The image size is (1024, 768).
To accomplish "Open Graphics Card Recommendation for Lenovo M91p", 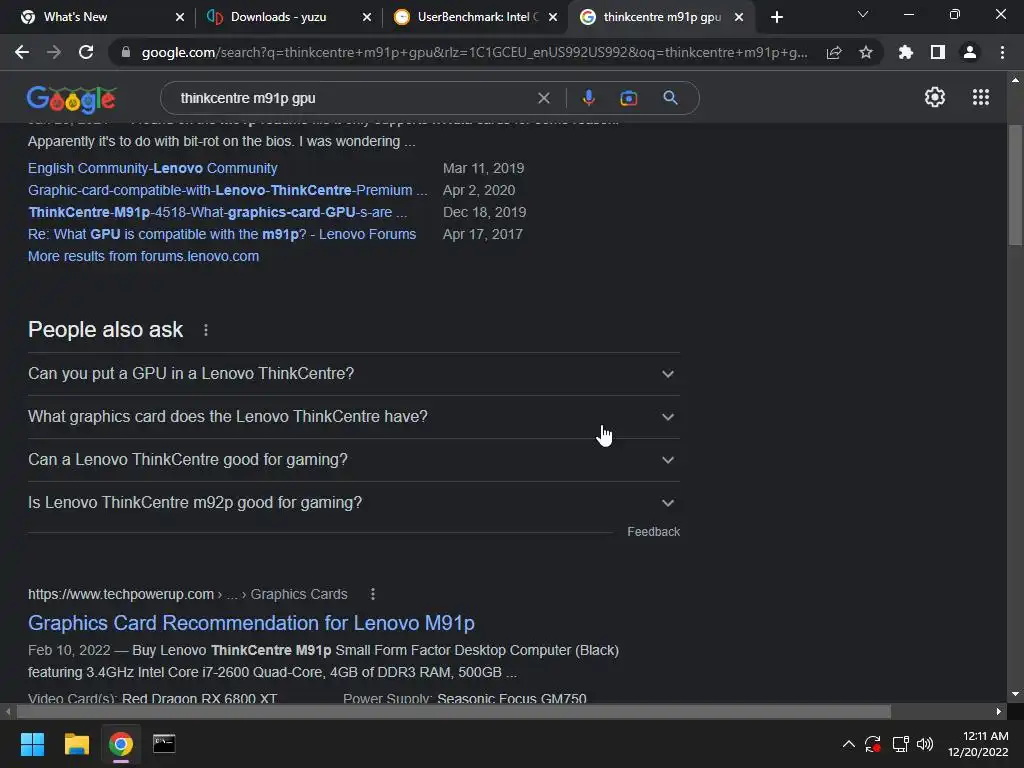I will tap(251, 623).
